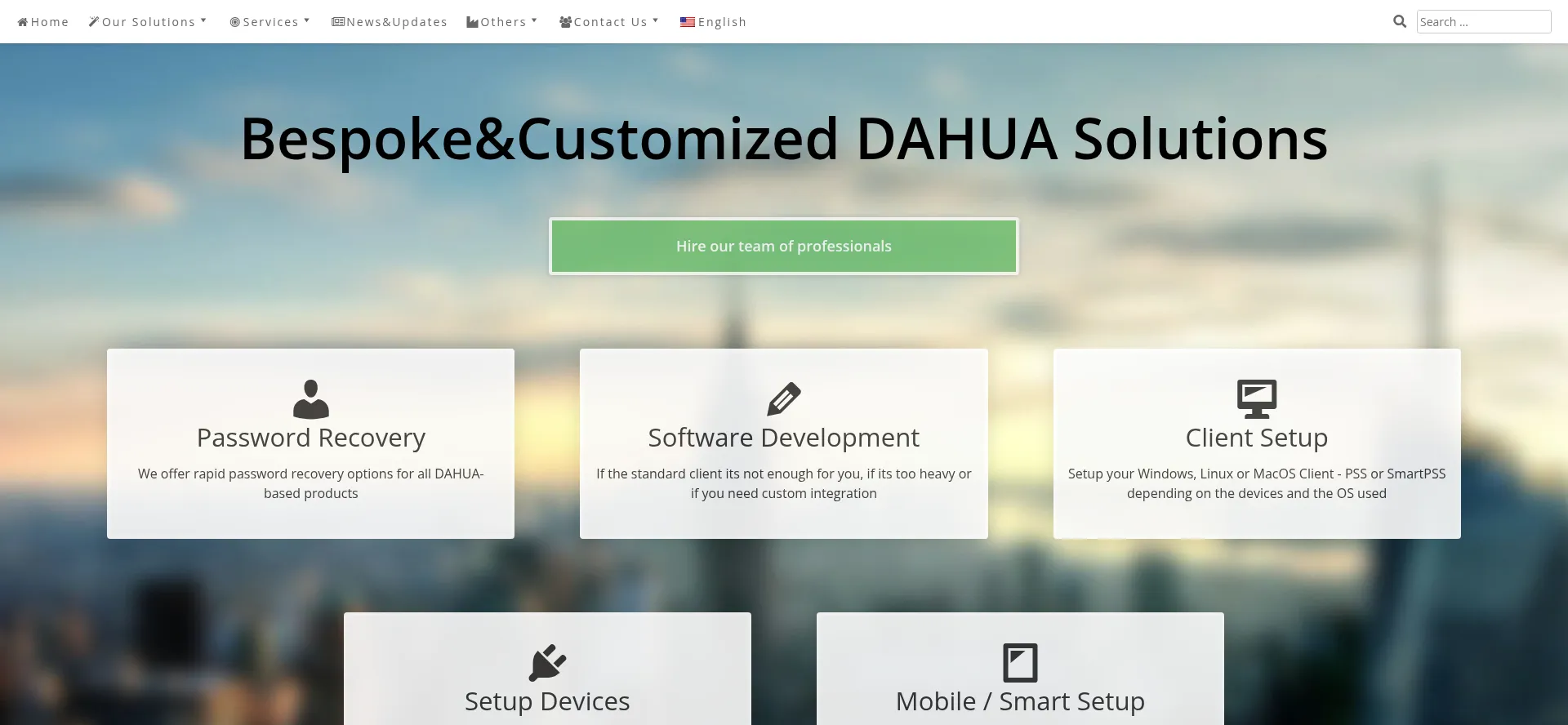The width and height of the screenshot is (1568, 725).
Task: Open the Mobile / Smart Setup heading
Action: [x=1020, y=701]
